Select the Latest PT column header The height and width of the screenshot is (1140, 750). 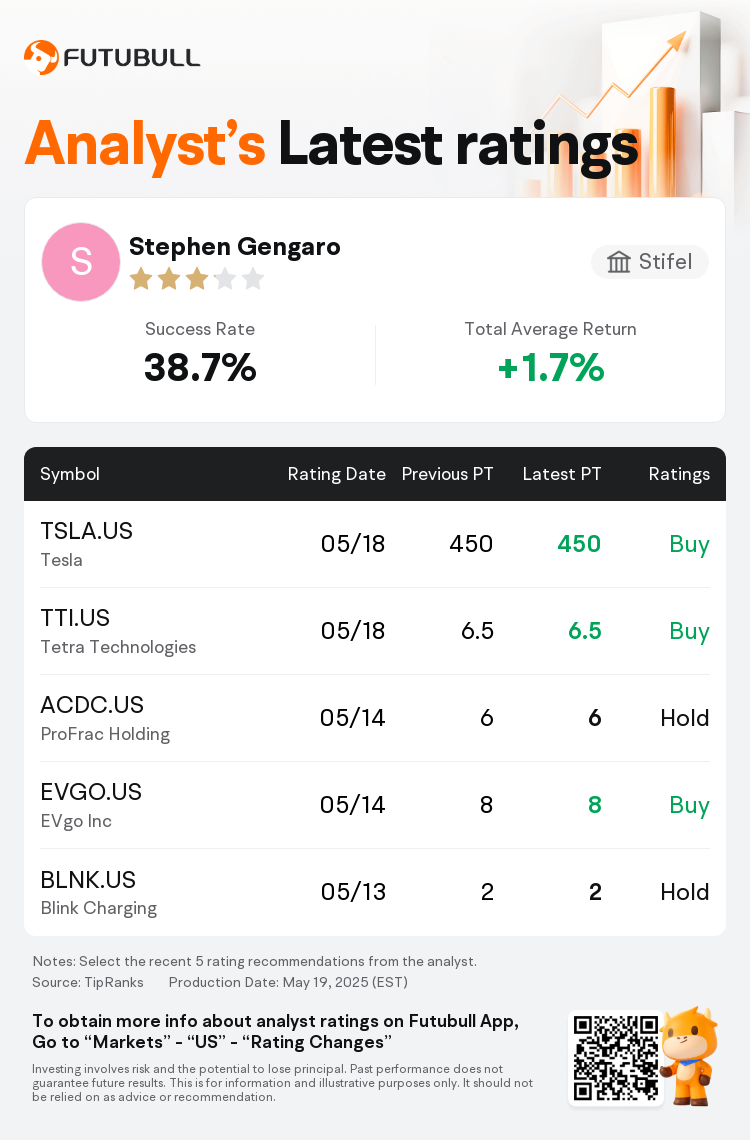562,474
